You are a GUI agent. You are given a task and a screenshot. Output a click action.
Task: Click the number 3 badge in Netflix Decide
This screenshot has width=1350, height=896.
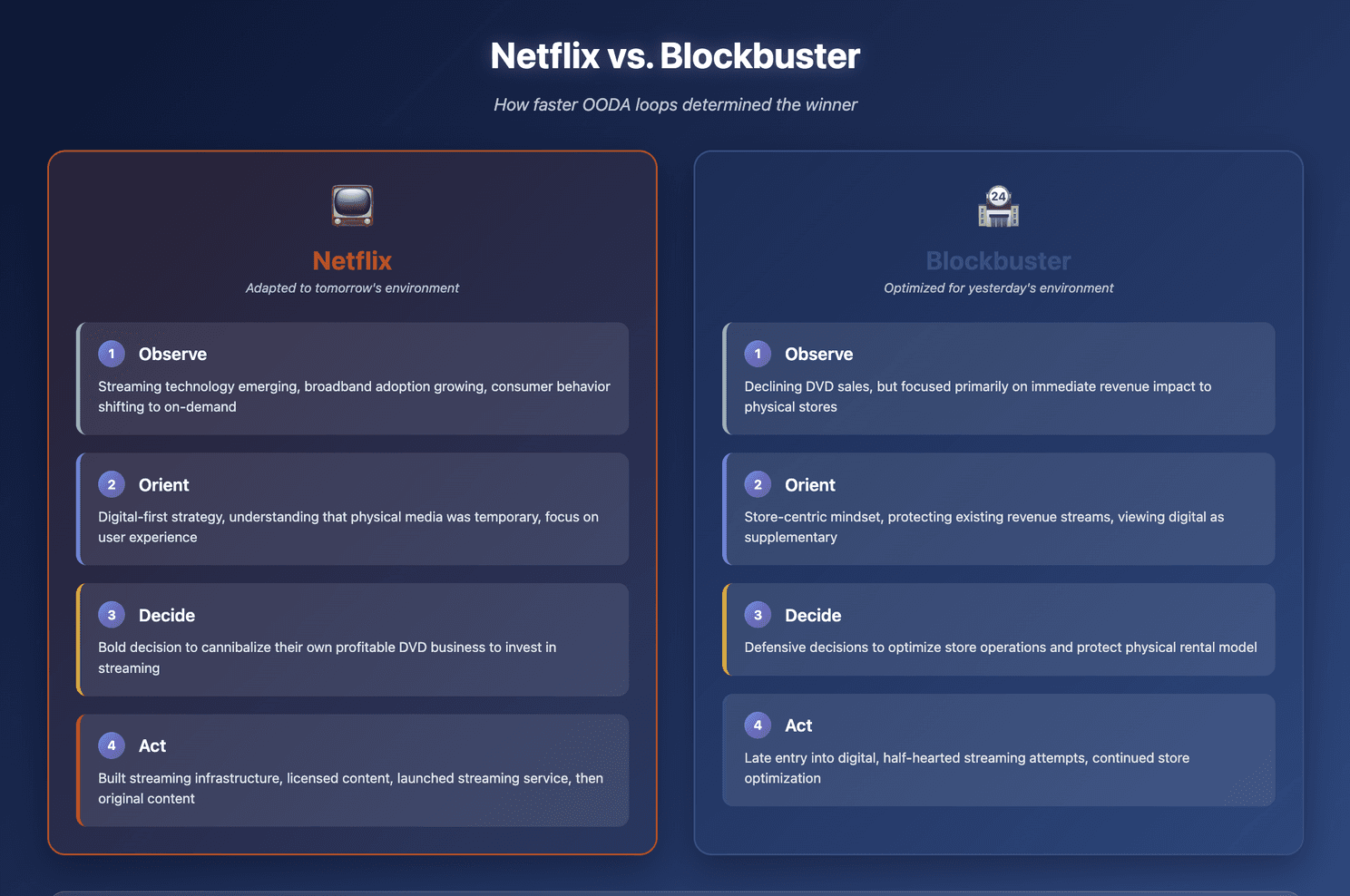[x=112, y=615]
